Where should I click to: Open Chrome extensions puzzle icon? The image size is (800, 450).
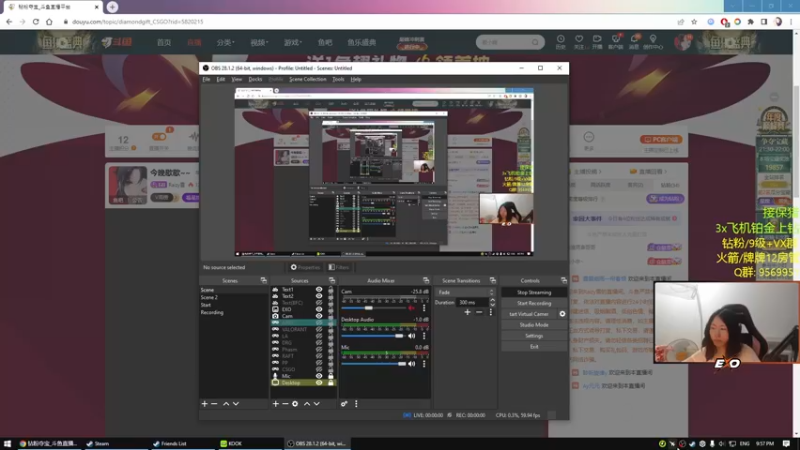pos(751,22)
